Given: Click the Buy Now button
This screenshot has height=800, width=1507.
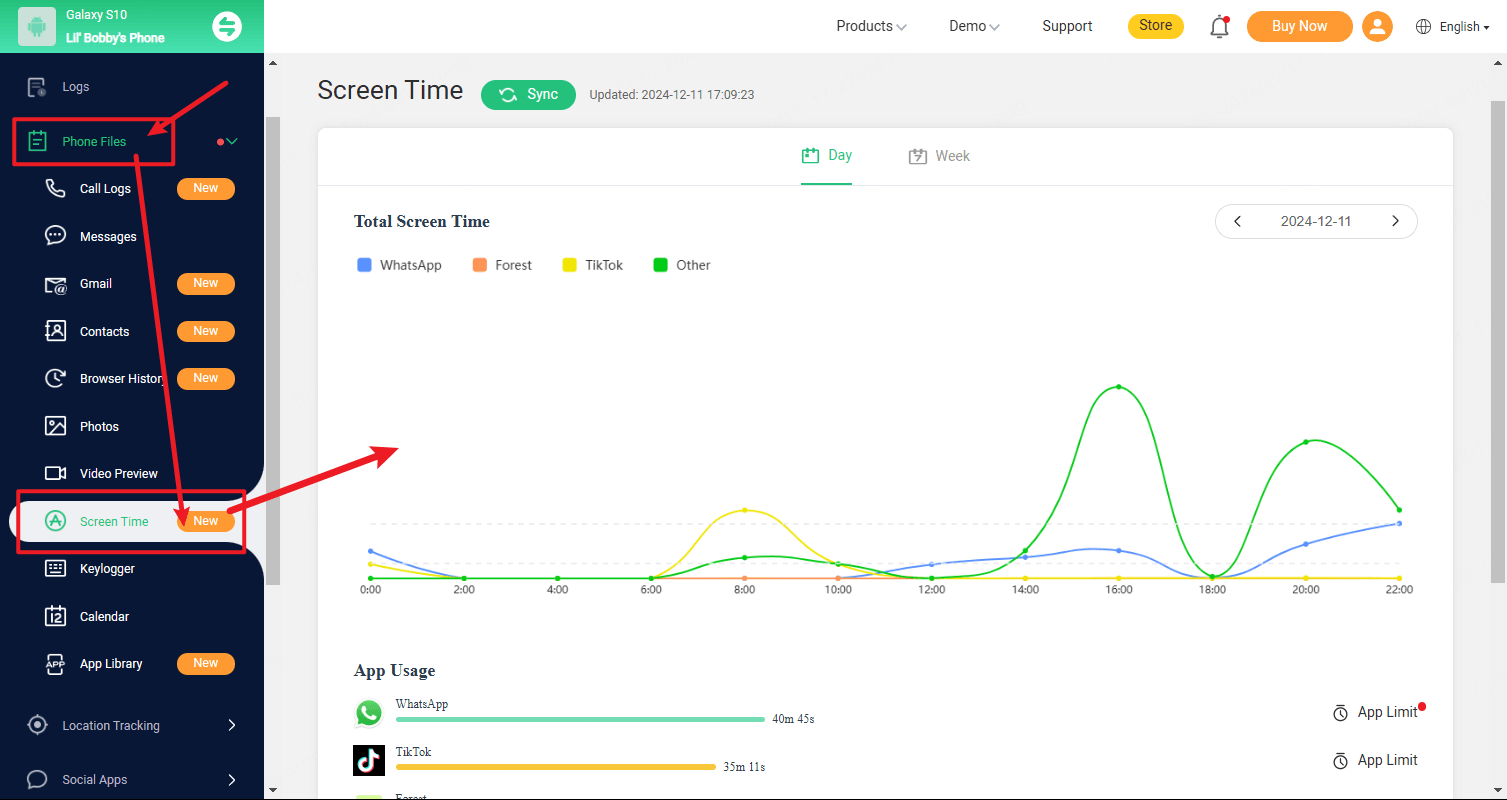Looking at the screenshot, I should (x=1299, y=26).
